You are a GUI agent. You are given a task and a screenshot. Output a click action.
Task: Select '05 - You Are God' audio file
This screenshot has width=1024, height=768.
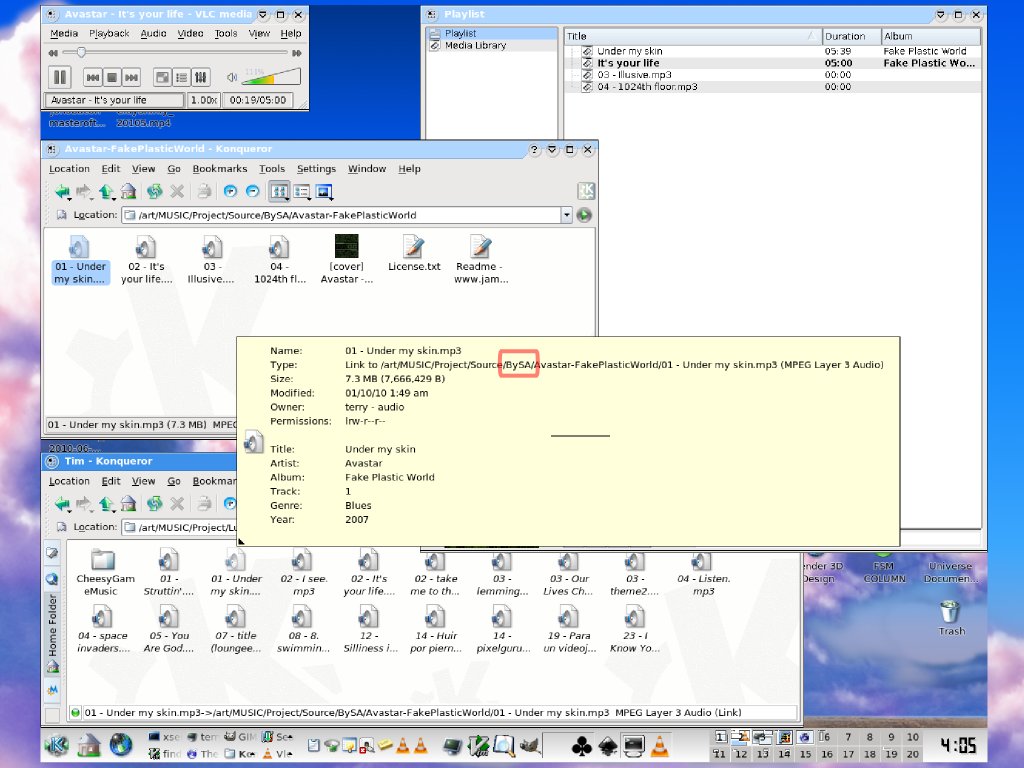click(x=168, y=630)
